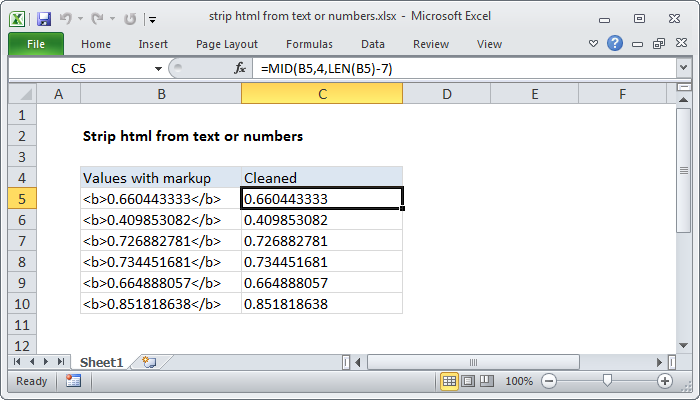
Task: Click the 'Values with markup' header cell
Action: click(x=161, y=178)
